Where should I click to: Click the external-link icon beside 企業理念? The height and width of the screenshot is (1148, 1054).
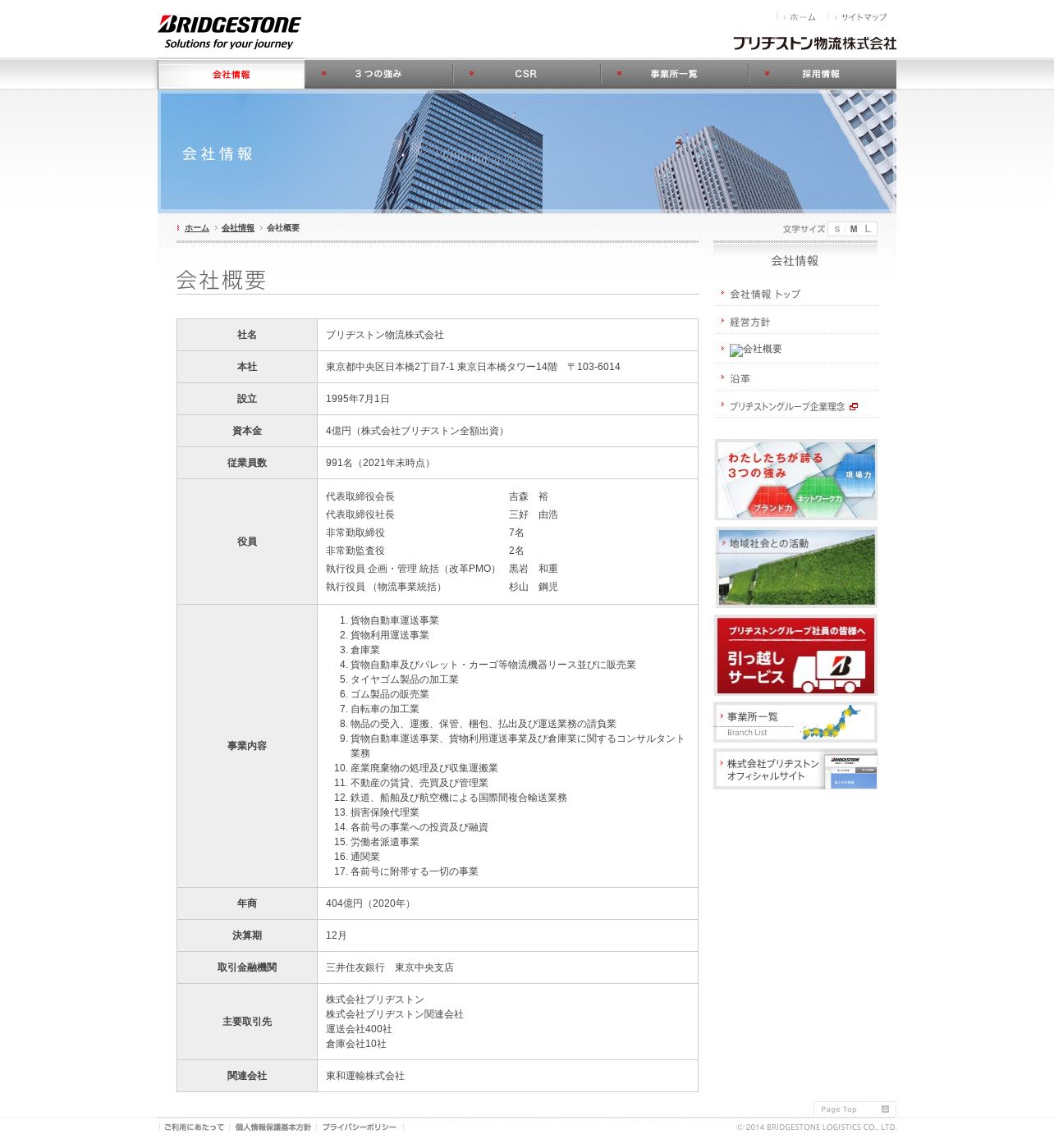854,407
